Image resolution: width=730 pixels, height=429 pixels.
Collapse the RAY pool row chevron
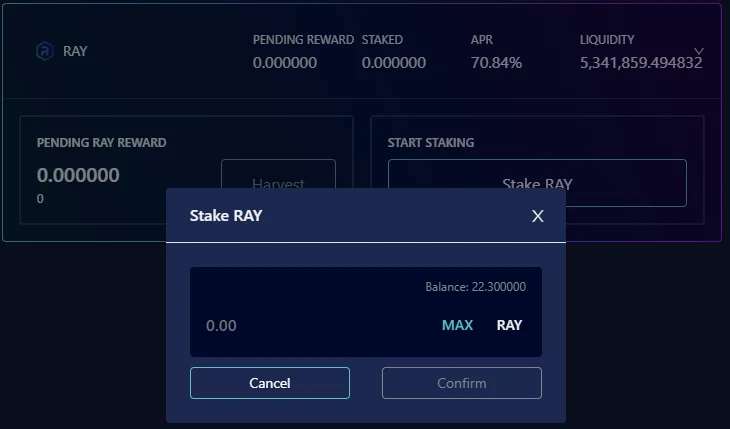click(x=699, y=51)
